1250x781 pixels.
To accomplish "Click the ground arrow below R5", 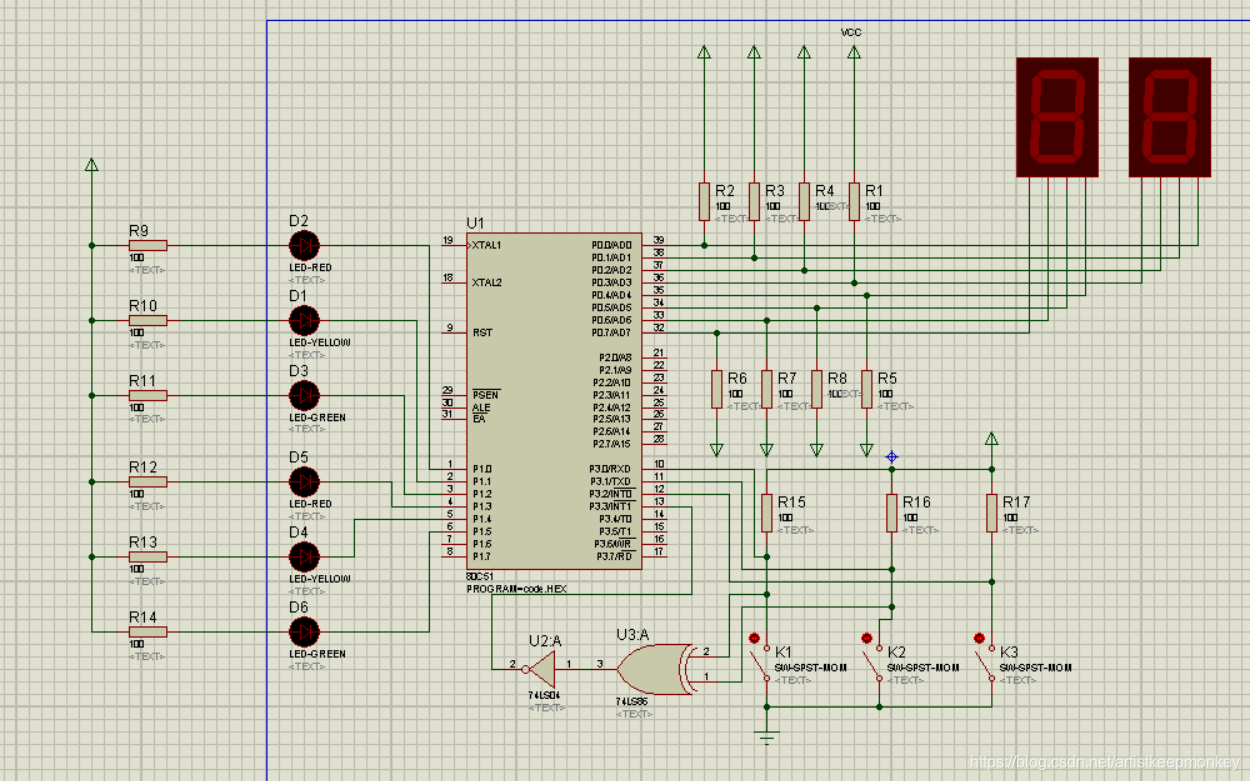I will (867, 450).
